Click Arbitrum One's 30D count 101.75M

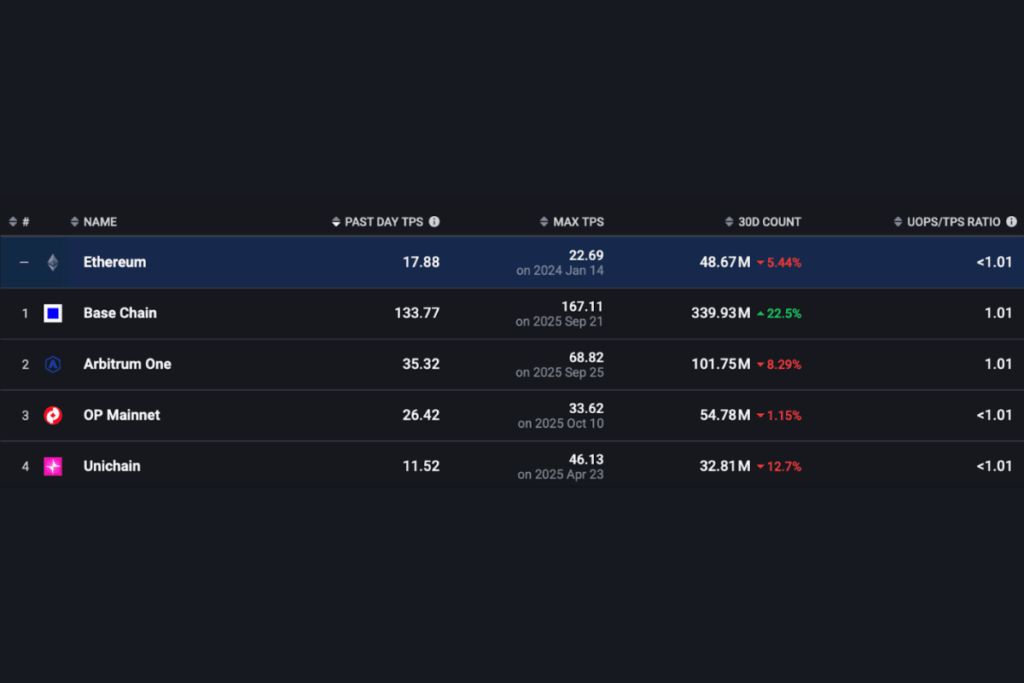(x=721, y=364)
